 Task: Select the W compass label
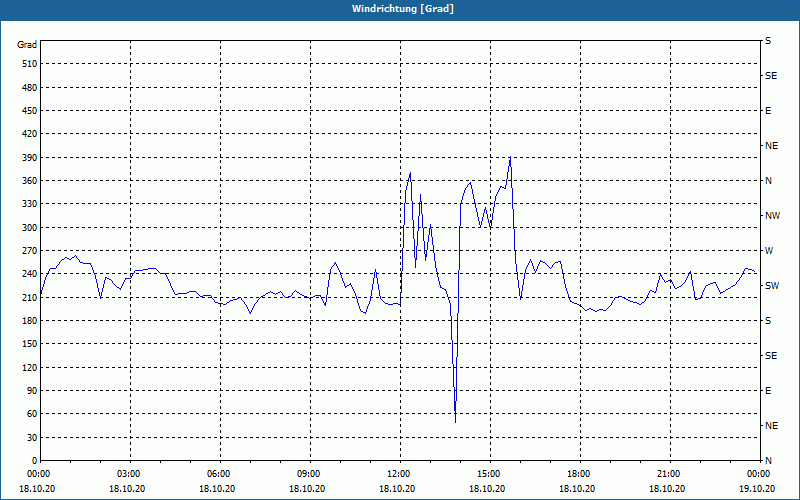(x=769, y=251)
